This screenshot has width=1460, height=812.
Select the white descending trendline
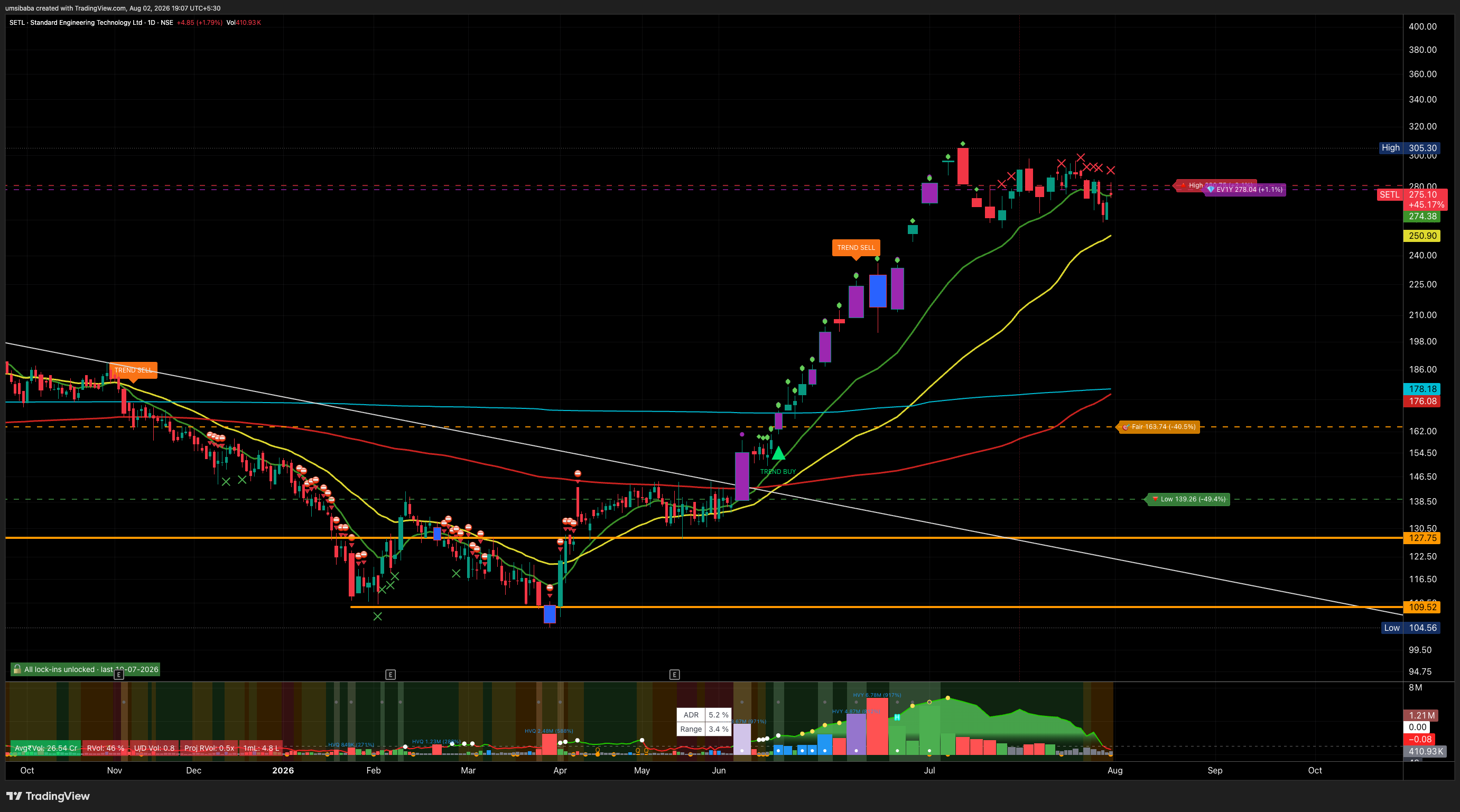pos(703,478)
